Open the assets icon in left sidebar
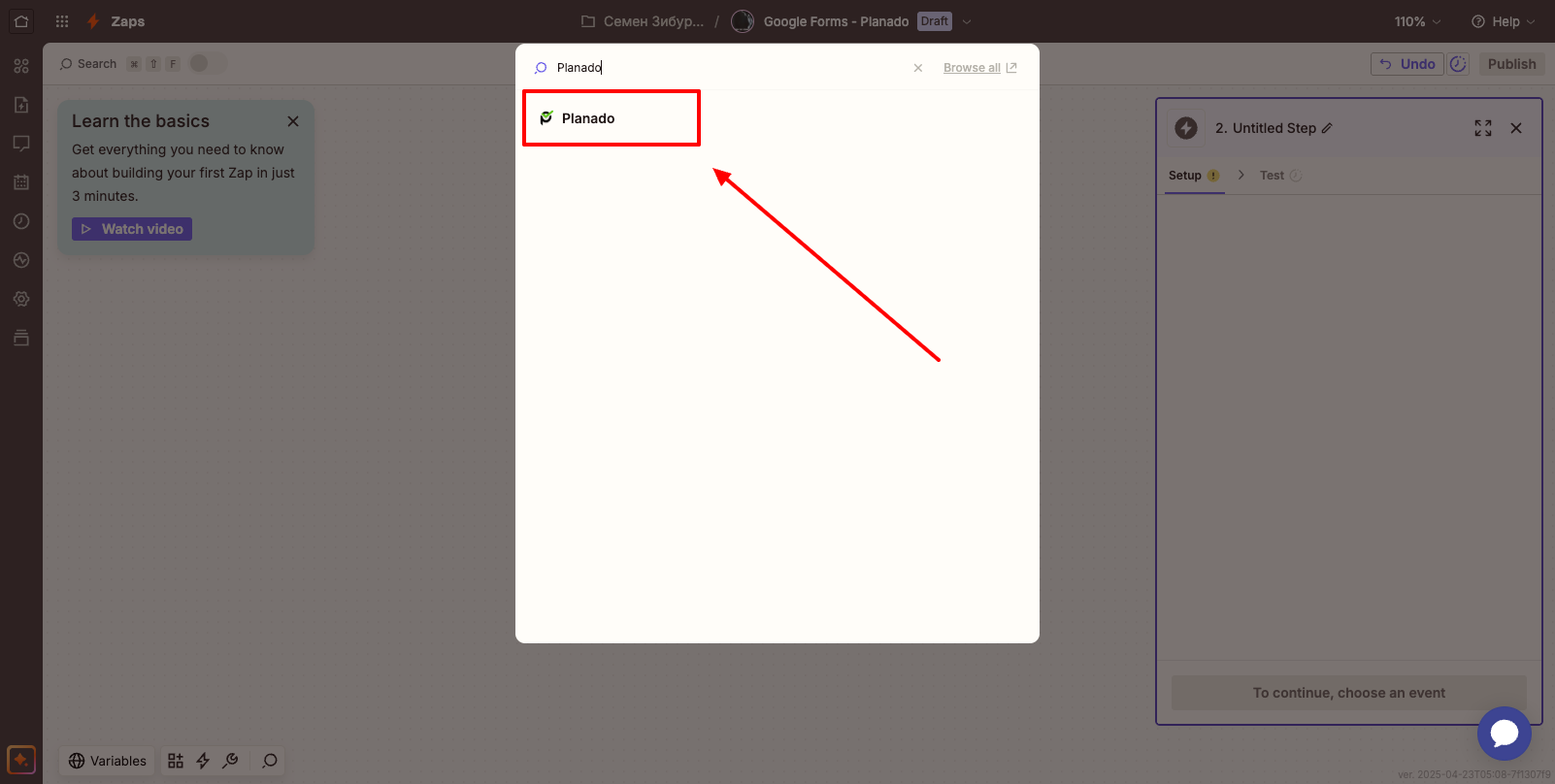Image resolution: width=1555 pixels, height=784 pixels. (x=21, y=66)
